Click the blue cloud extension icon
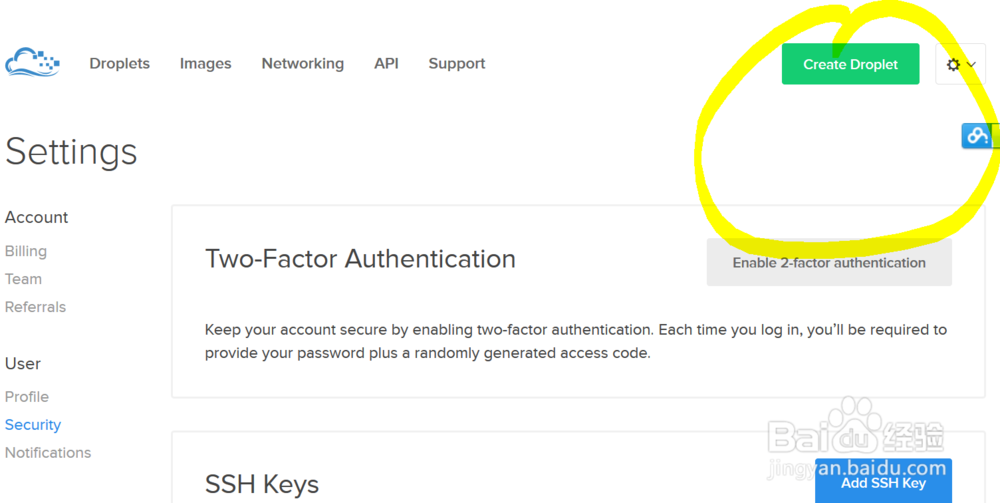Viewport: 1000px width, 503px height. [x=977, y=135]
